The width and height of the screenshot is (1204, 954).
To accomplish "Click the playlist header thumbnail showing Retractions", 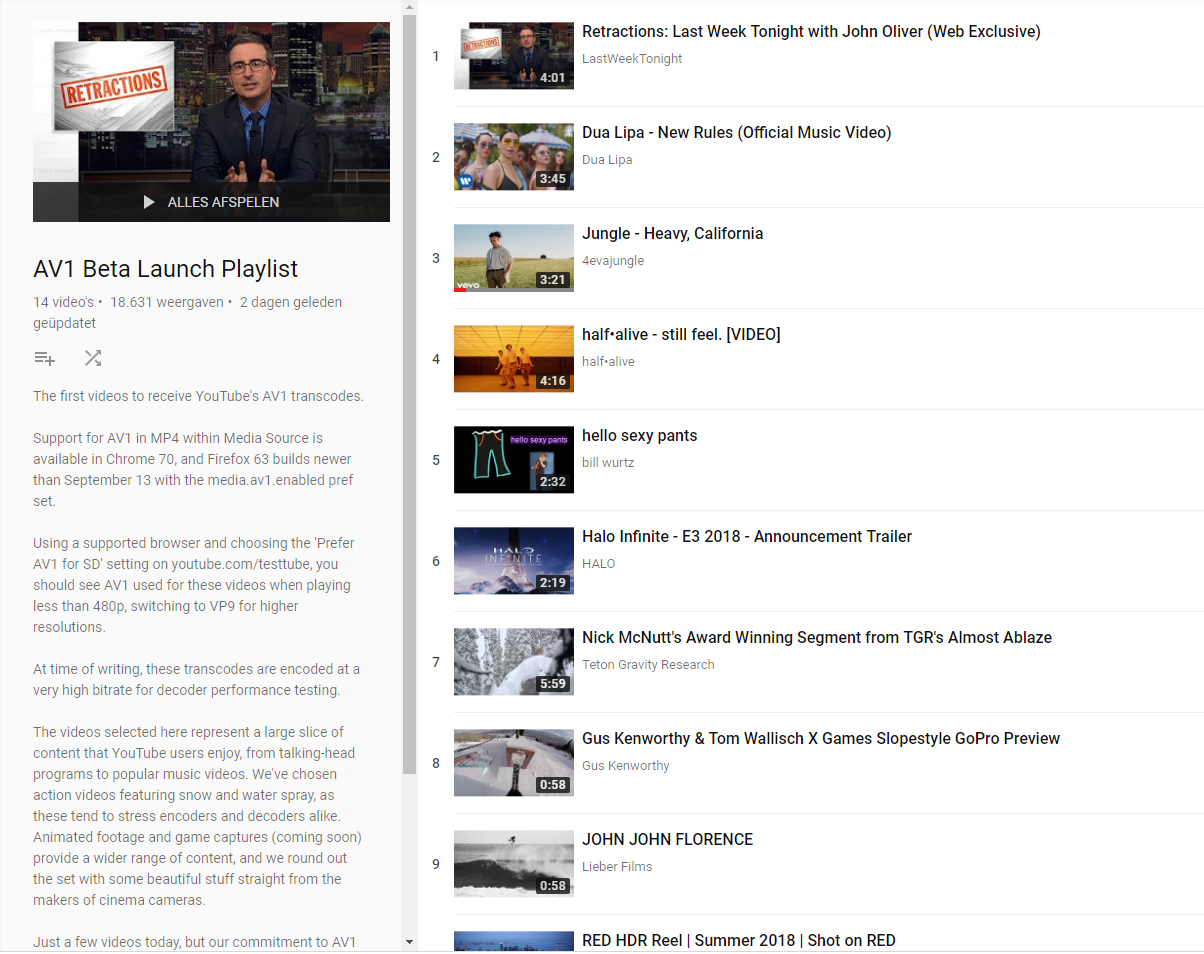I will 211,110.
